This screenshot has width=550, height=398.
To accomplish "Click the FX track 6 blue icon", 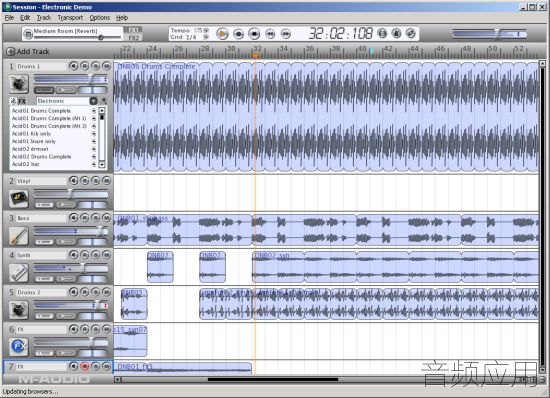I will 19,346.
